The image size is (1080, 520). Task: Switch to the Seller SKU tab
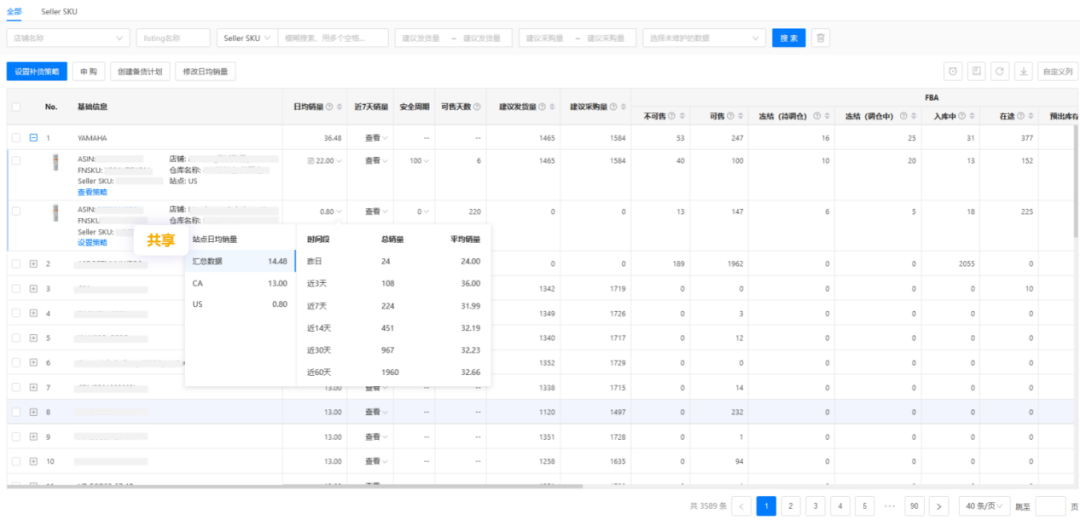point(59,11)
